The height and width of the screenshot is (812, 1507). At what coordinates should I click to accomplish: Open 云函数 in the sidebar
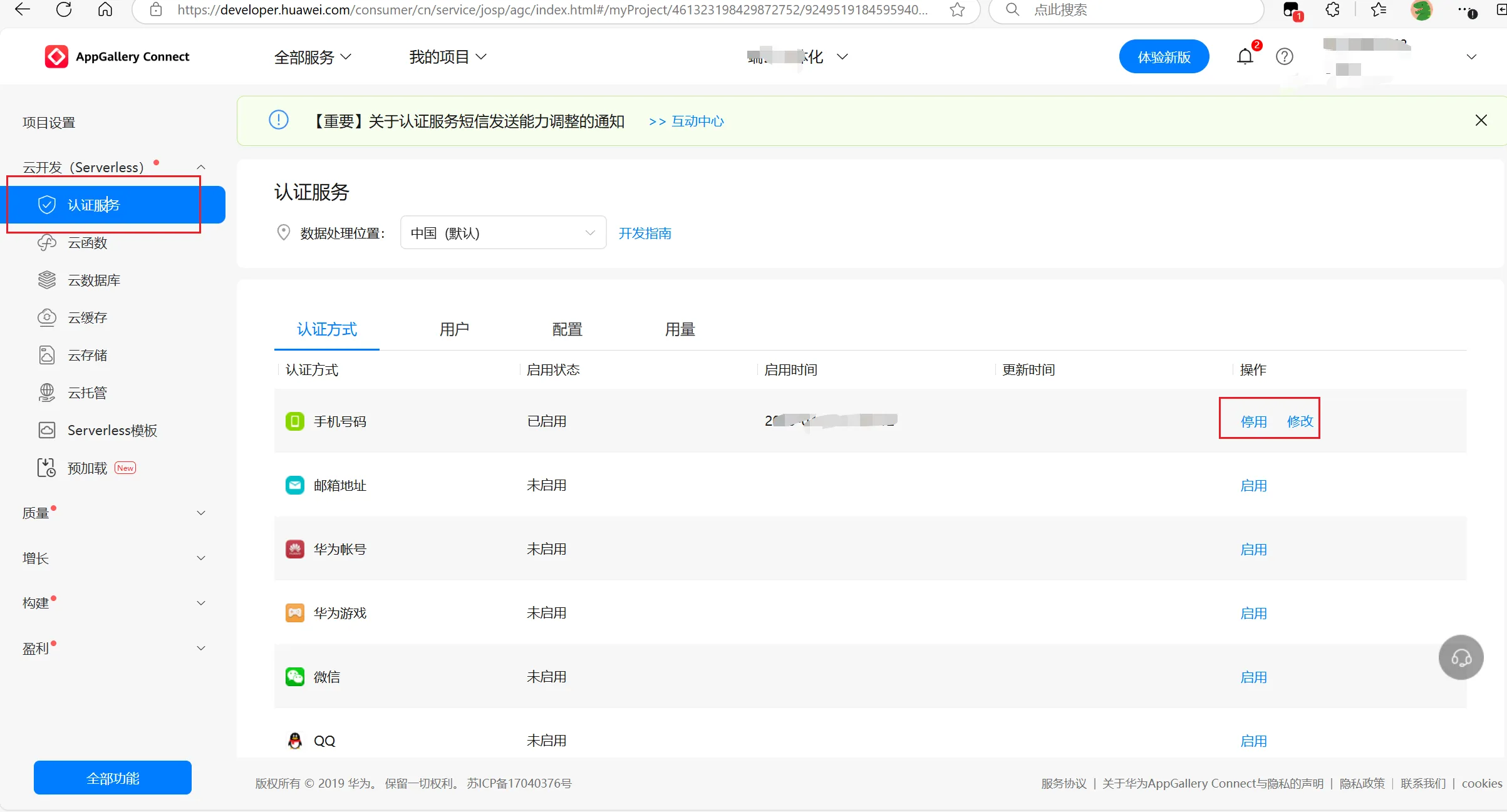[87, 243]
